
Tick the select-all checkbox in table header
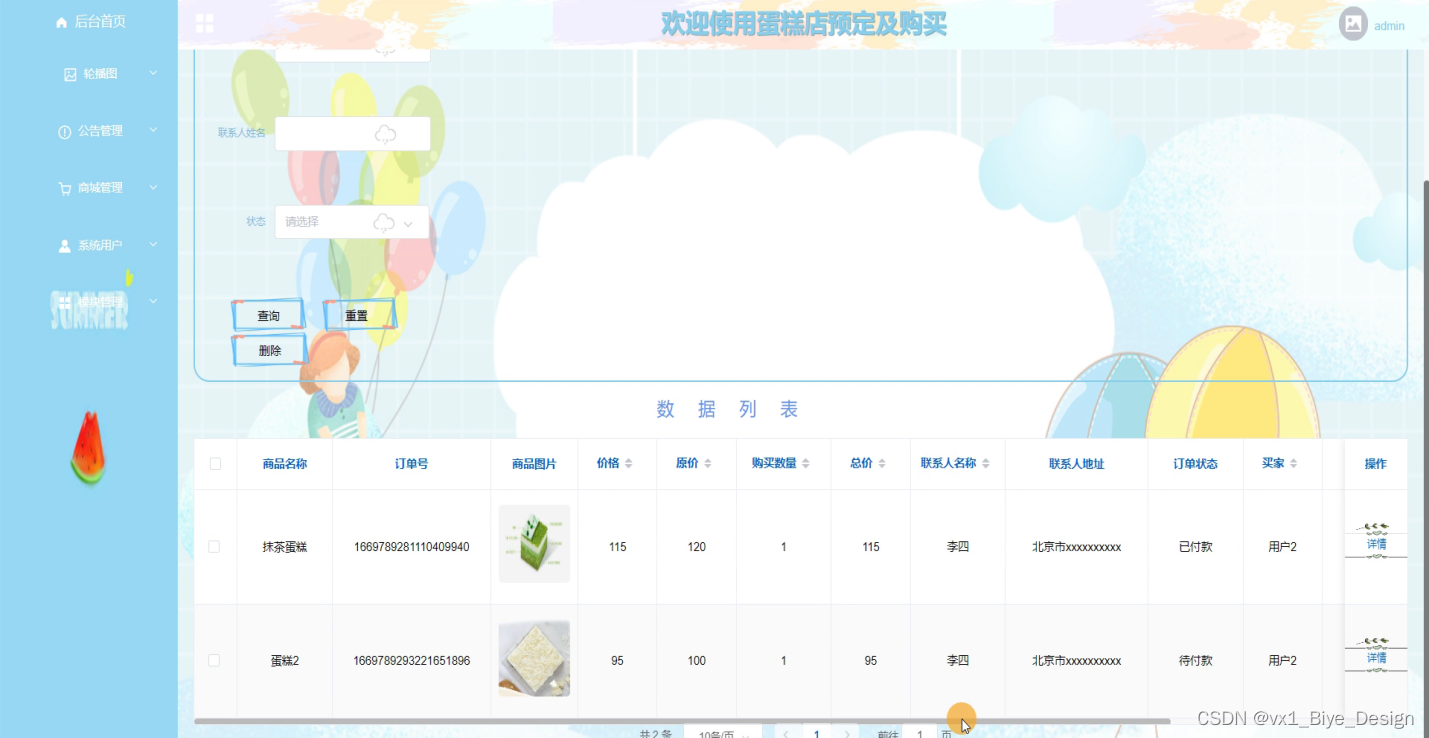point(215,464)
